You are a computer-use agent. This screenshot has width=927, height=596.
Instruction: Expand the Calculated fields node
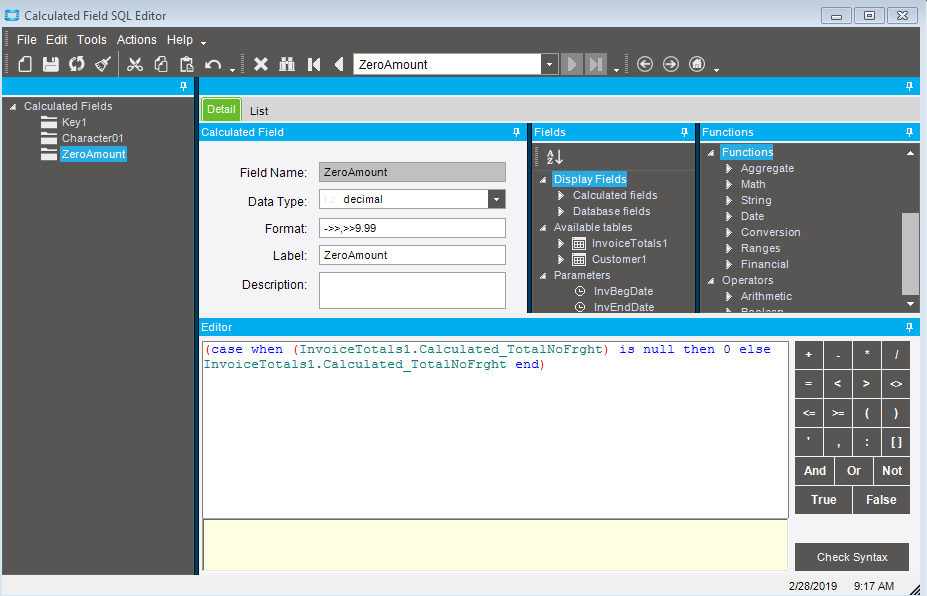coord(560,195)
